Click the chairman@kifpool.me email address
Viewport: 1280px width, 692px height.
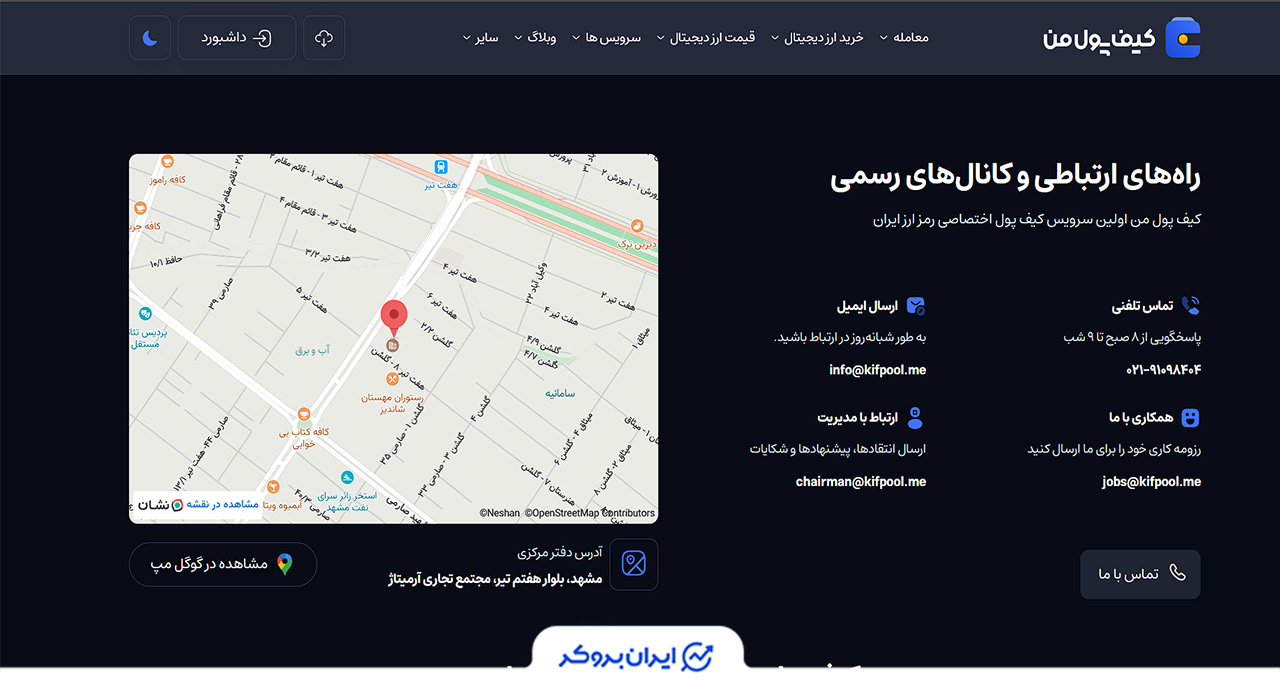click(861, 482)
